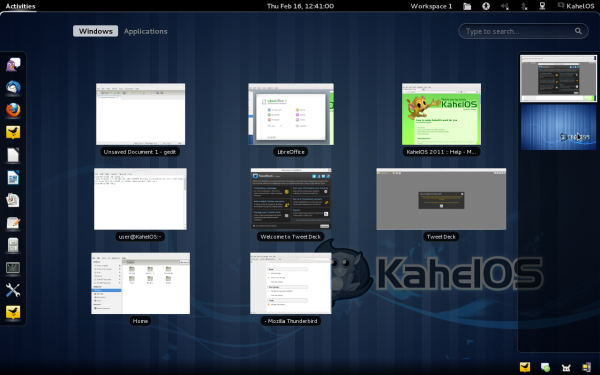Open the accessibility menu icon

[486, 6]
